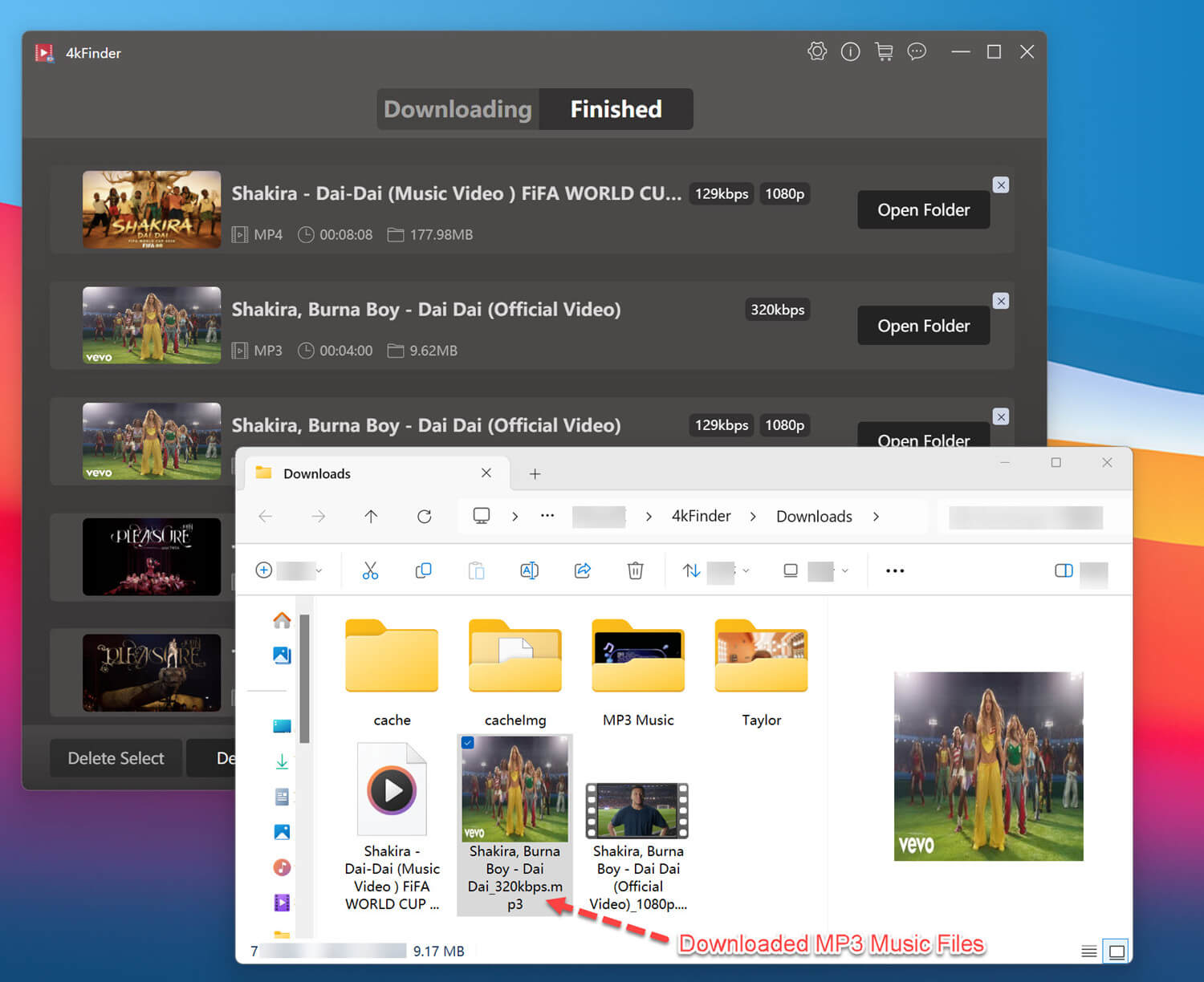This screenshot has height=982, width=1204.
Task: Expand the chevron after Downloads breadcrumb
Action: [x=876, y=517]
